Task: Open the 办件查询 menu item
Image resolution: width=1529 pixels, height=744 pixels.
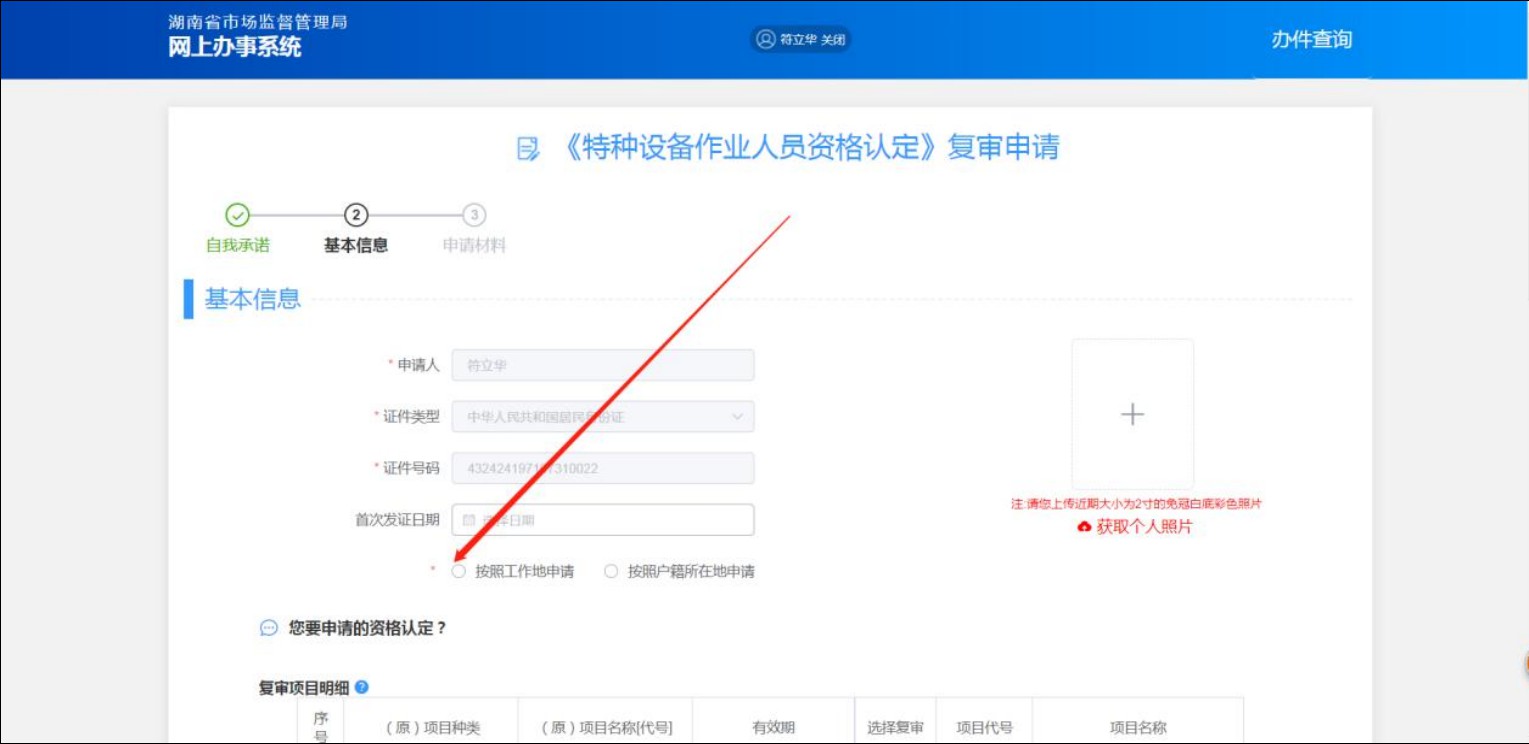Action: point(1311,40)
